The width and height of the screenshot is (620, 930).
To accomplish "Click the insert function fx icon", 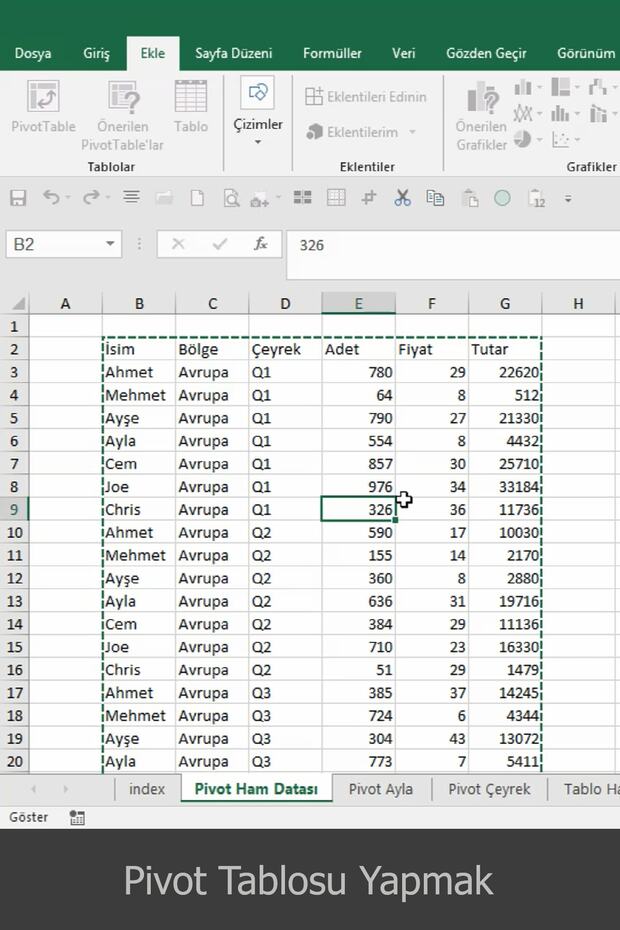I will [x=261, y=244].
